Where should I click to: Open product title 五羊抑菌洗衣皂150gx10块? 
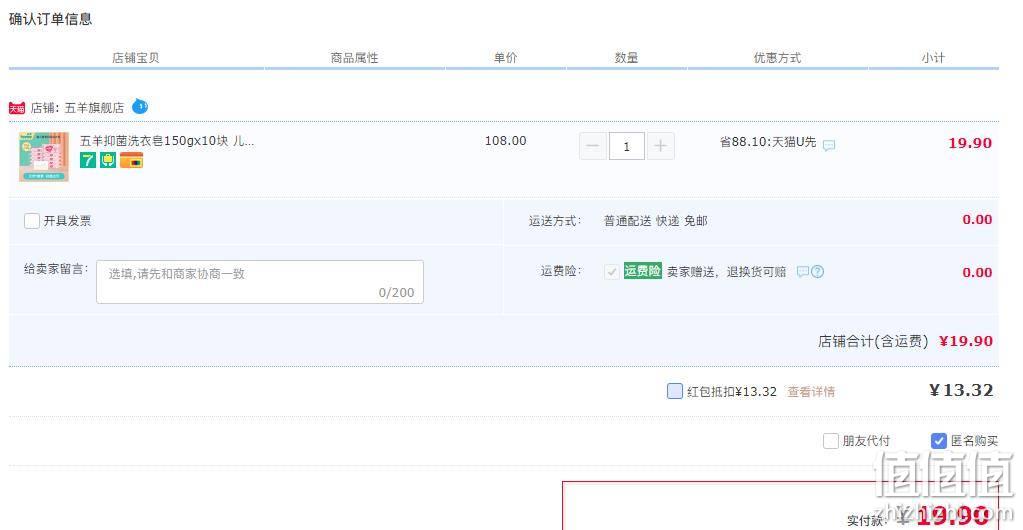pyautogui.click(x=167, y=141)
